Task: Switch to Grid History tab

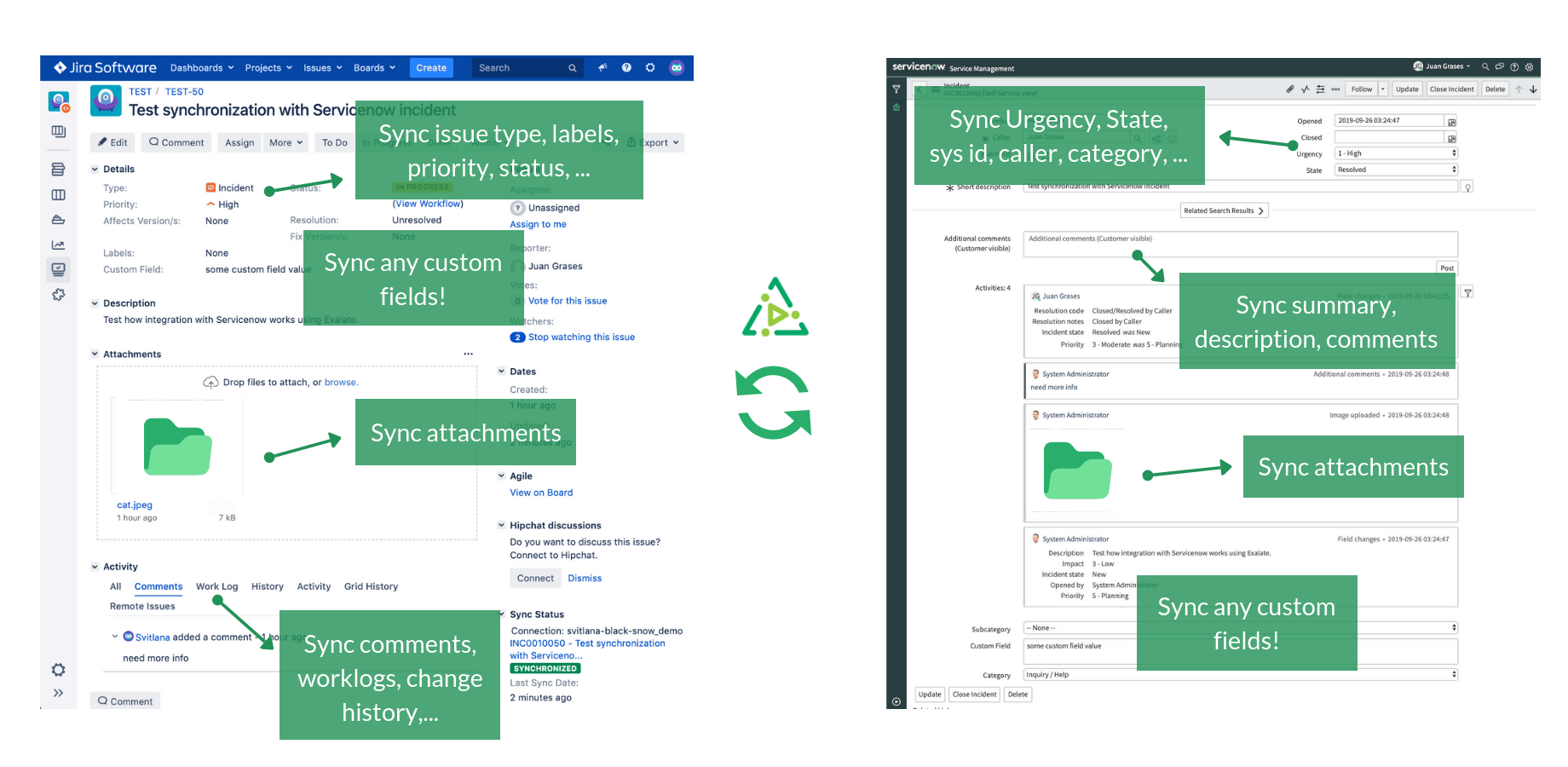Action: [371, 586]
